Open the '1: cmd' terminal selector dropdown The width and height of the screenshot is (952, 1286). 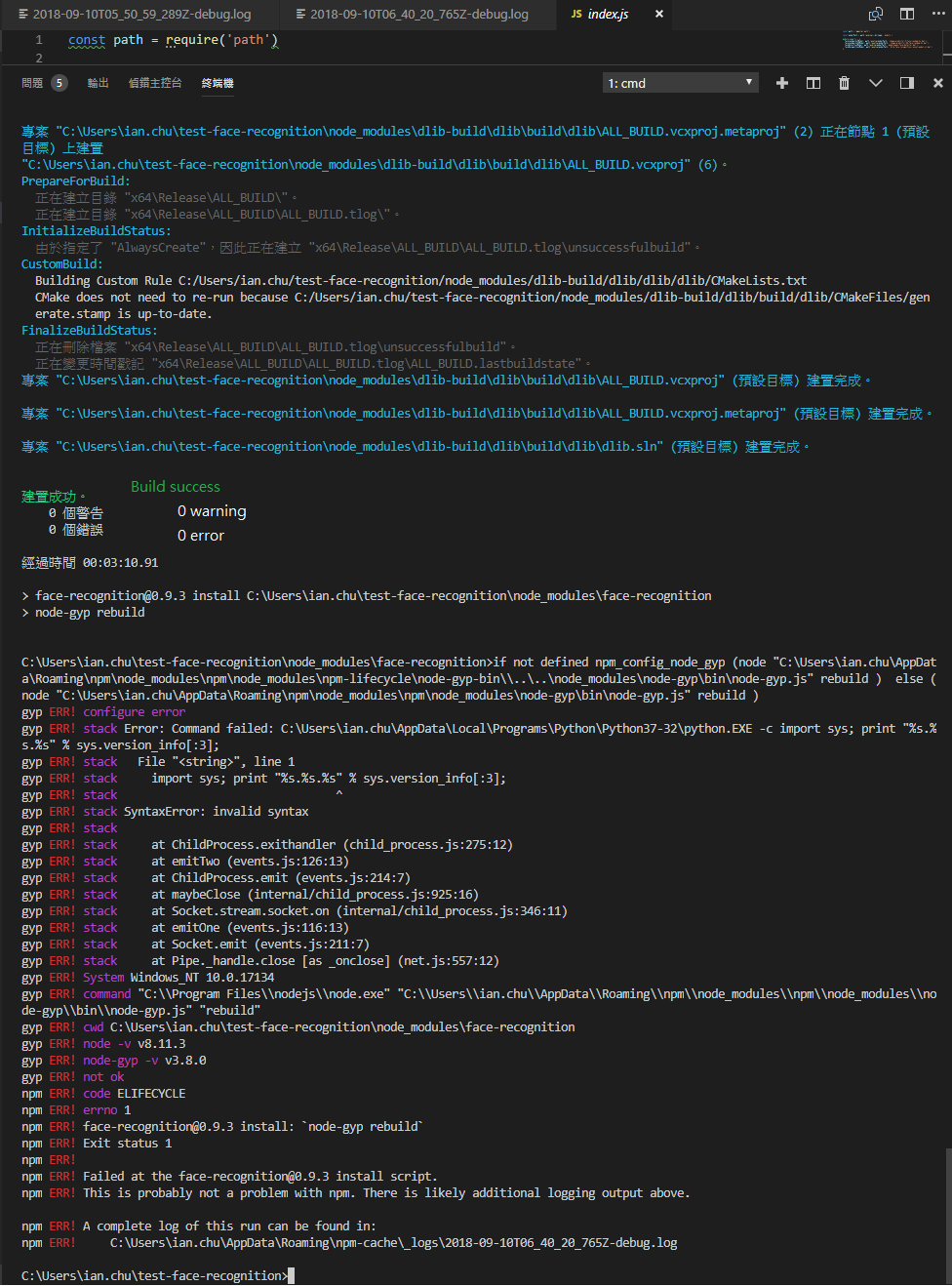point(681,83)
